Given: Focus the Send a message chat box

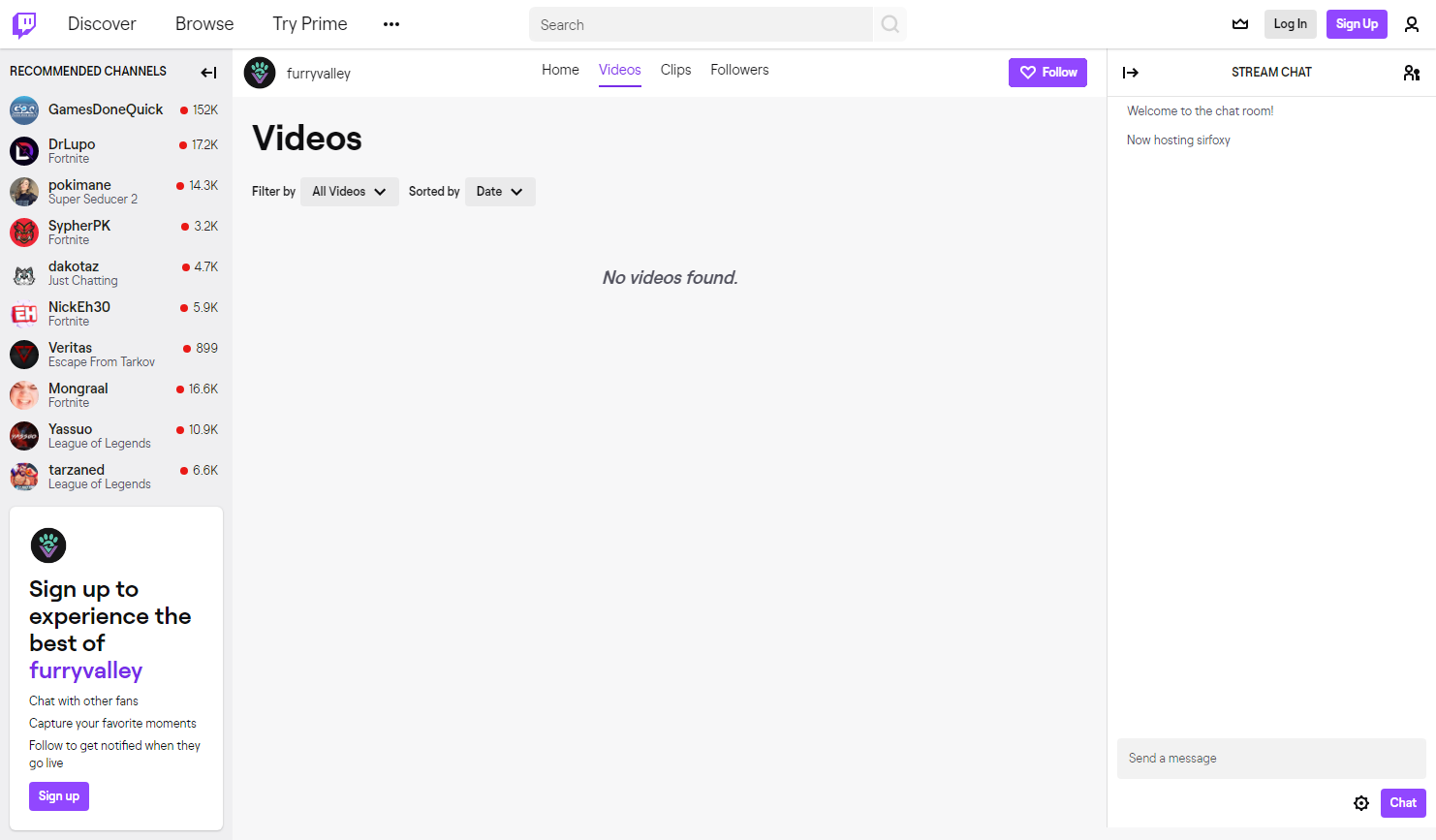Looking at the screenshot, I should point(1271,759).
